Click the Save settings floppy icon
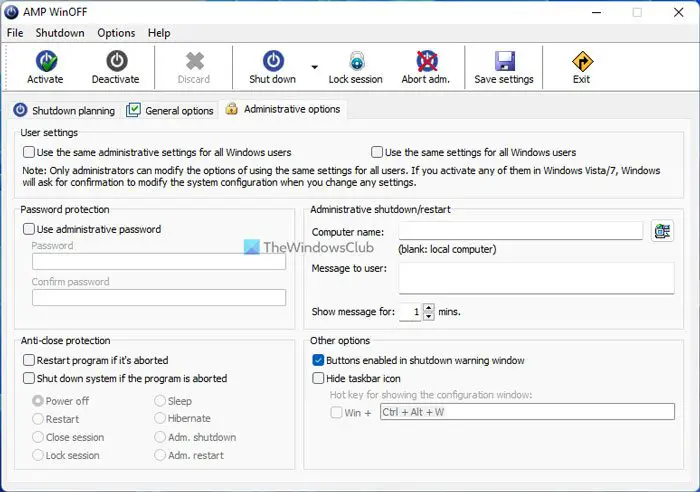The width and height of the screenshot is (700, 492). (505, 61)
